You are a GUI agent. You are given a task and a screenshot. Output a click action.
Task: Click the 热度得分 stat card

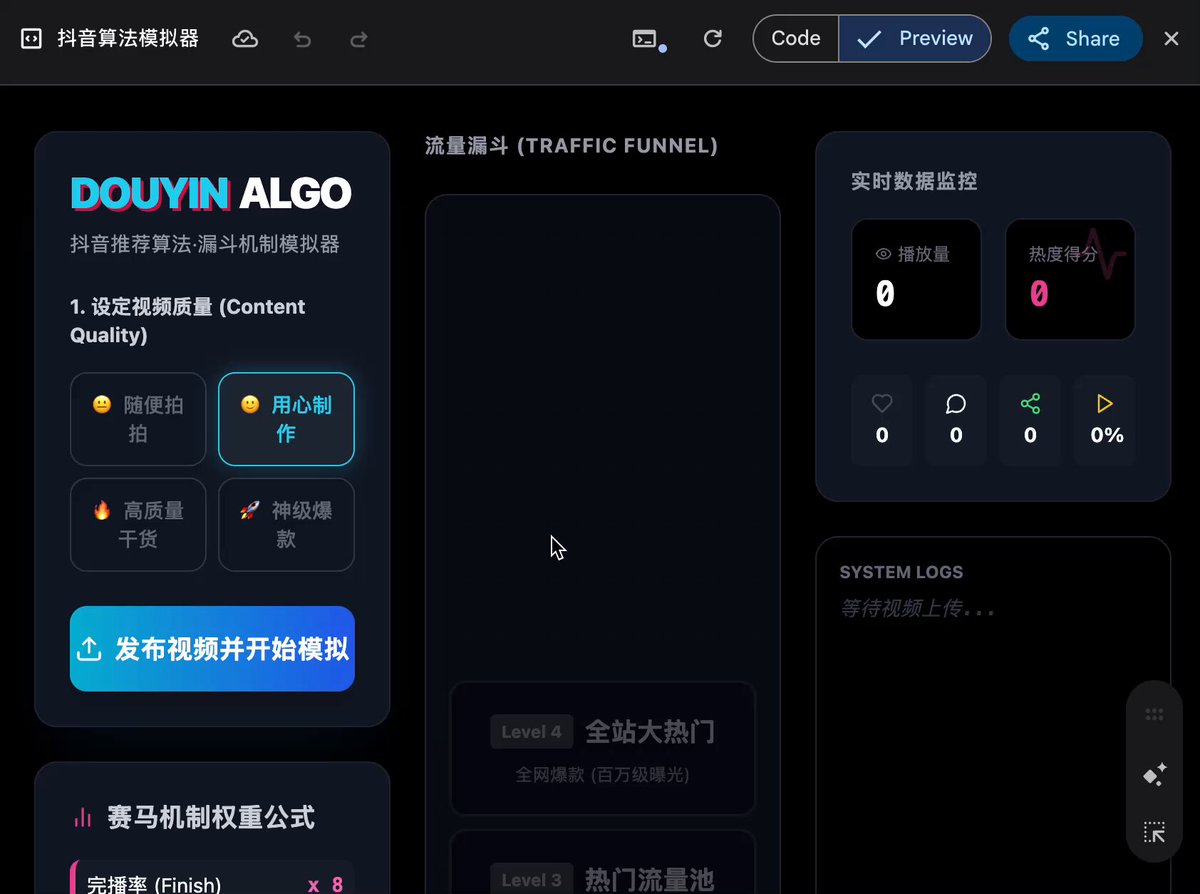[x=1070, y=279]
